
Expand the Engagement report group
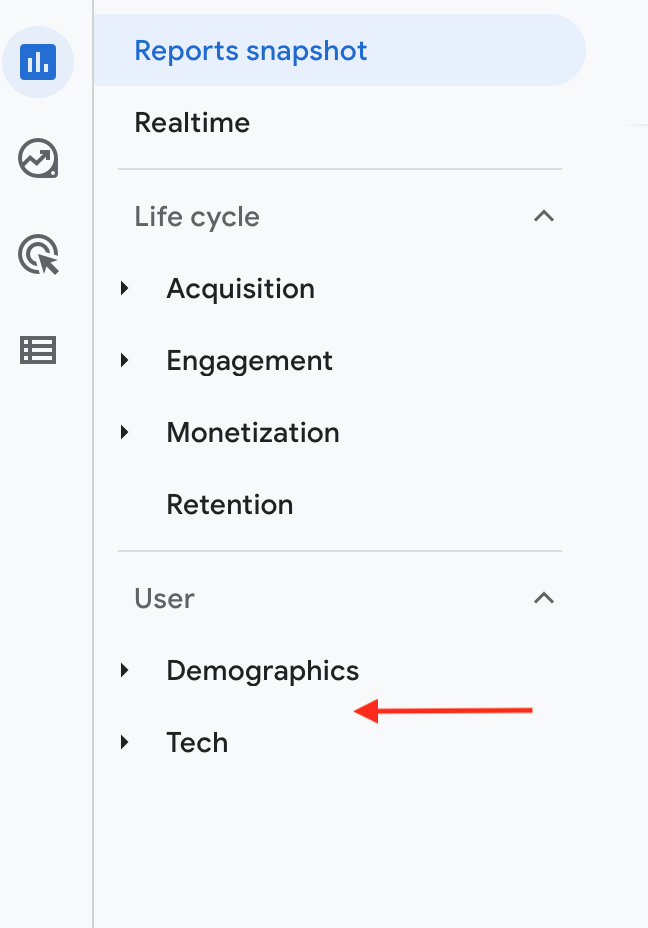point(125,360)
